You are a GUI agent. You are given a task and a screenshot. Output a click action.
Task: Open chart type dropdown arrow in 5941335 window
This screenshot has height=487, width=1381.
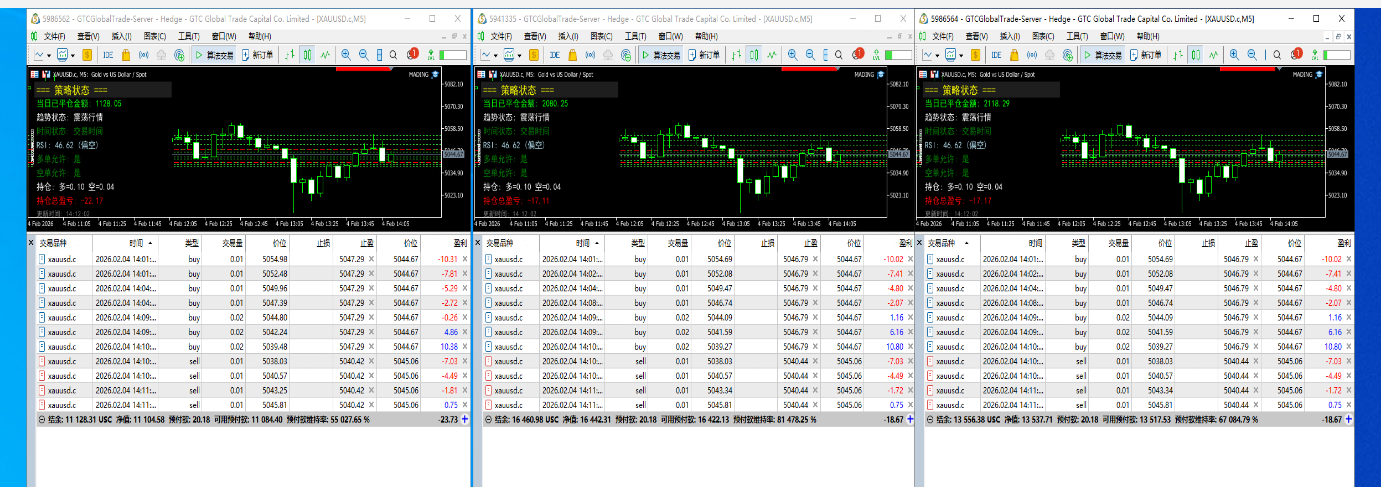point(495,56)
